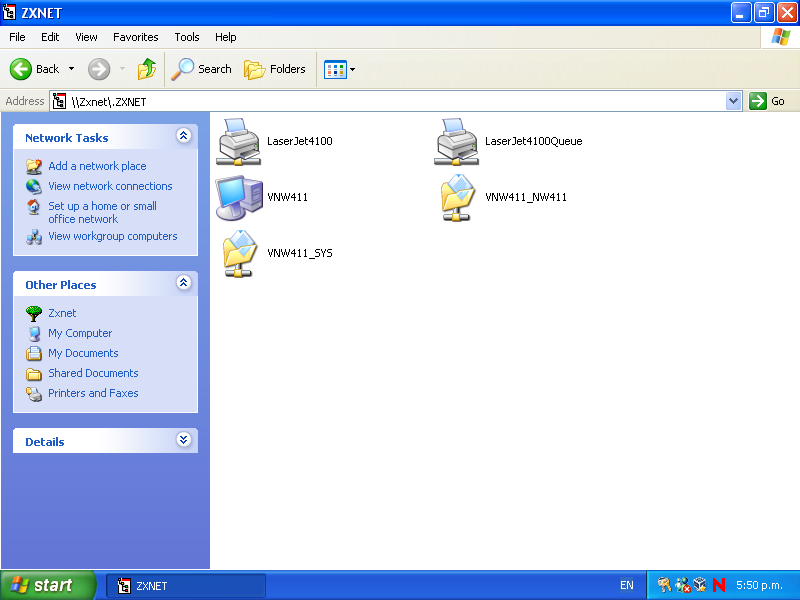
Task: Click the 'LaserJet4100' label text
Action: click(300, 141)
